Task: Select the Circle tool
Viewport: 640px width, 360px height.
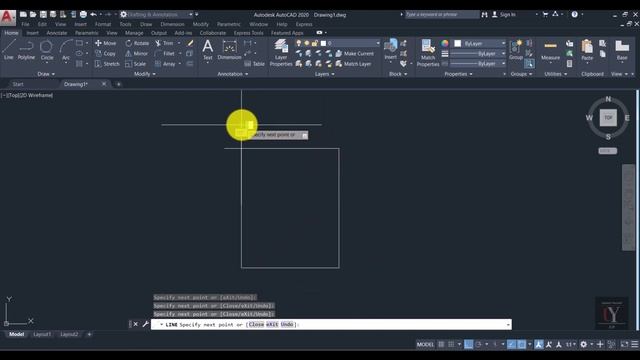Action: 47,50
